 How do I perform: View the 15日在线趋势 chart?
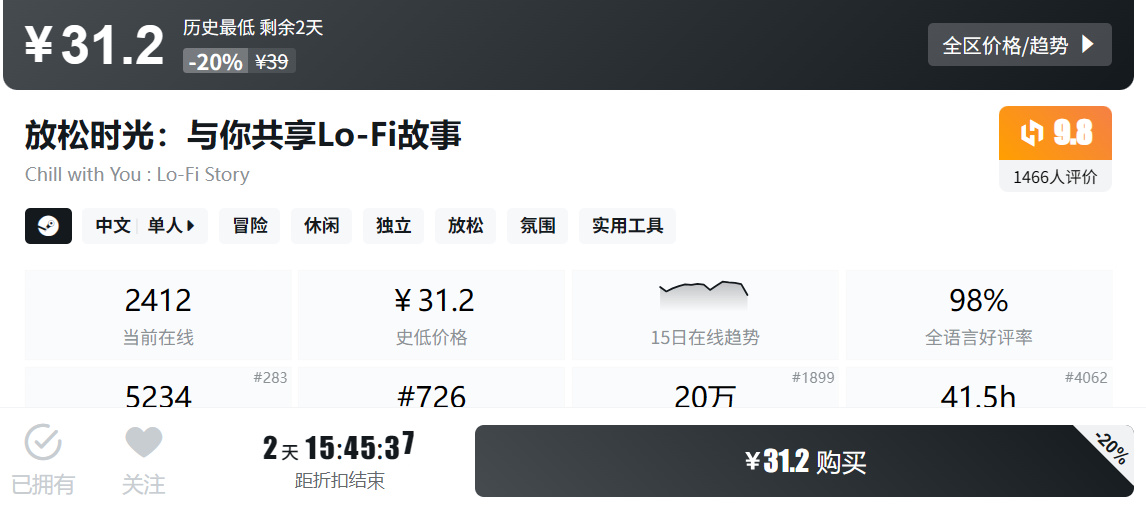coord(704,314)
